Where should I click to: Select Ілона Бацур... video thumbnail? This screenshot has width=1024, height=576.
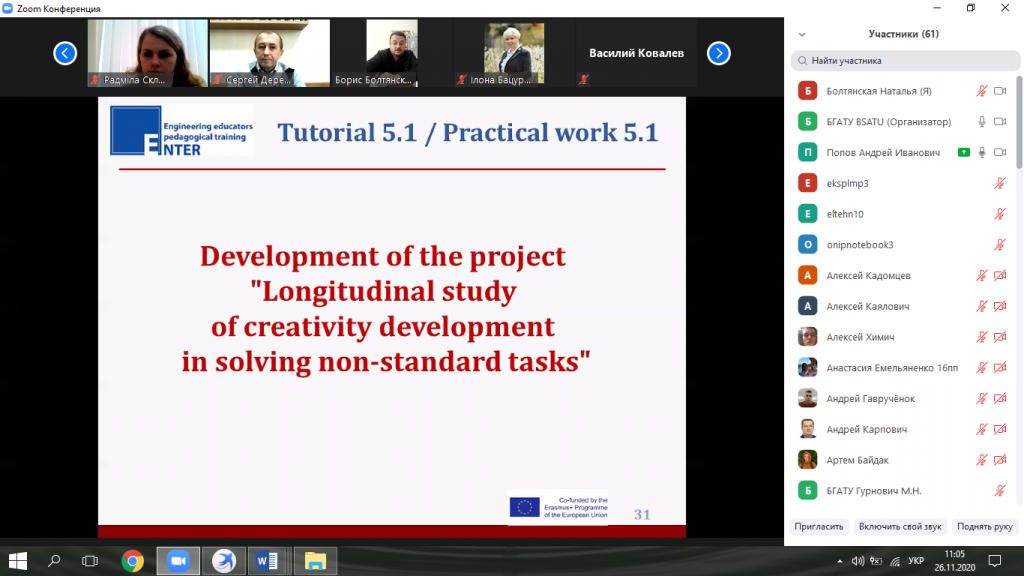tap(514, 53)
